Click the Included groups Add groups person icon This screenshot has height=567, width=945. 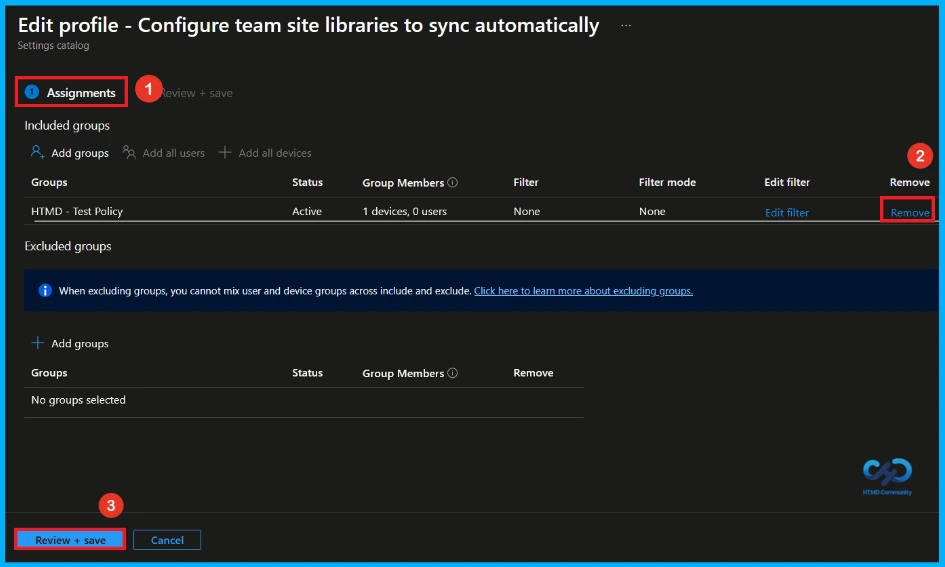[37, 152]
